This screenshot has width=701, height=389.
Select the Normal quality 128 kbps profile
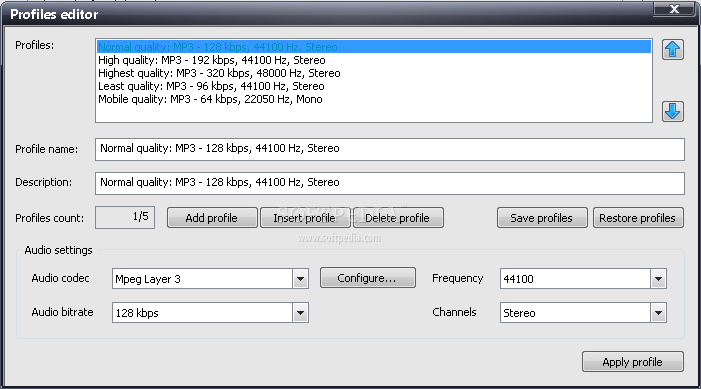[x=374, y=47]
